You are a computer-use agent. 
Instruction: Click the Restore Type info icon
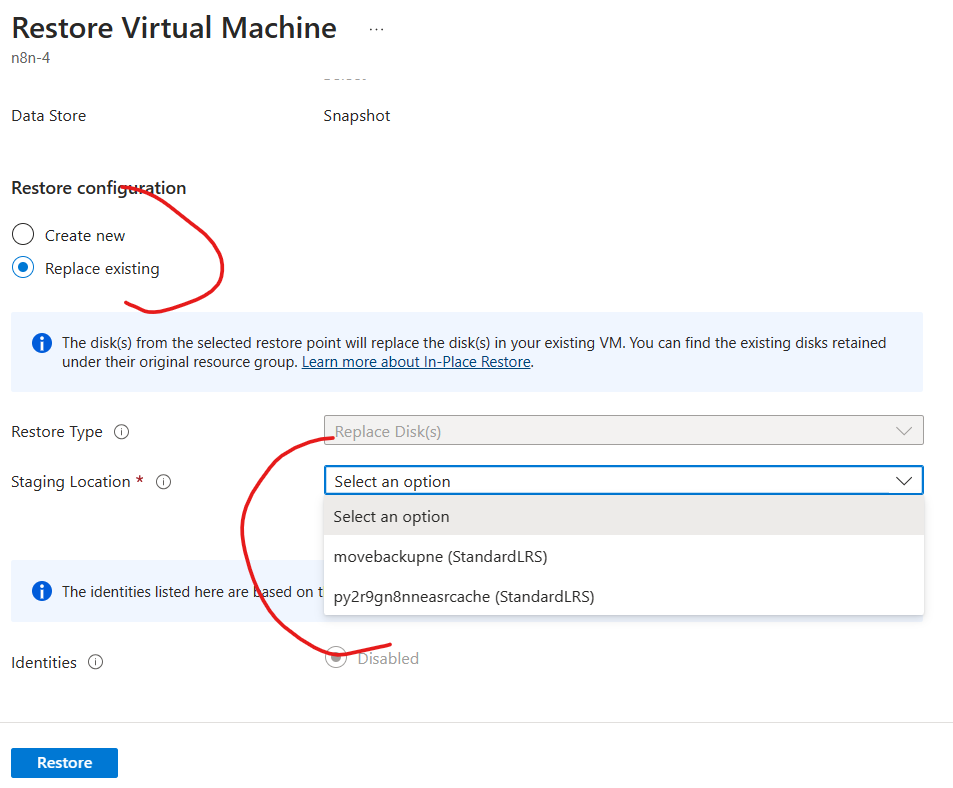[x=122, y=432]
